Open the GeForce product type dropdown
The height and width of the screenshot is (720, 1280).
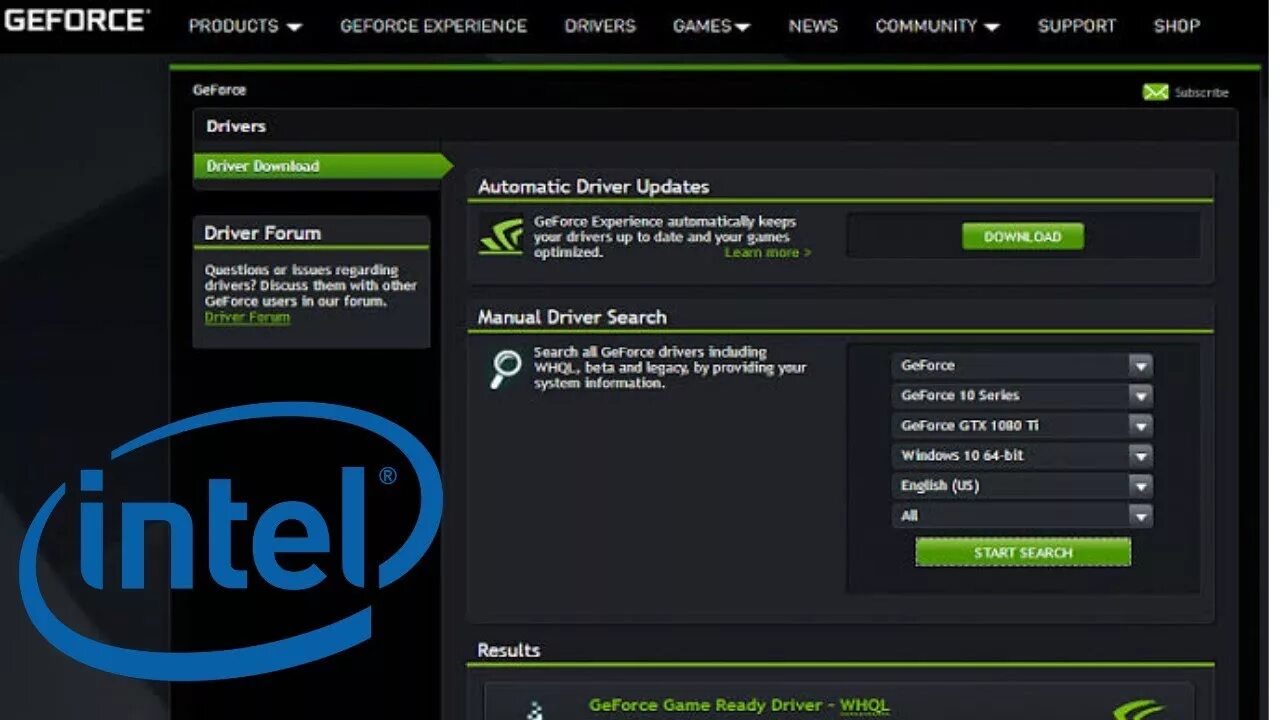(x=1021, y=366)
